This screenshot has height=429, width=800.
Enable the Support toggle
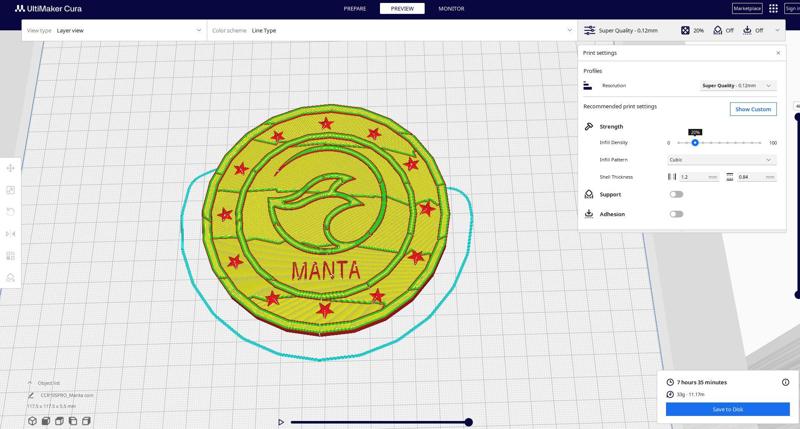[x=676, y=194]
